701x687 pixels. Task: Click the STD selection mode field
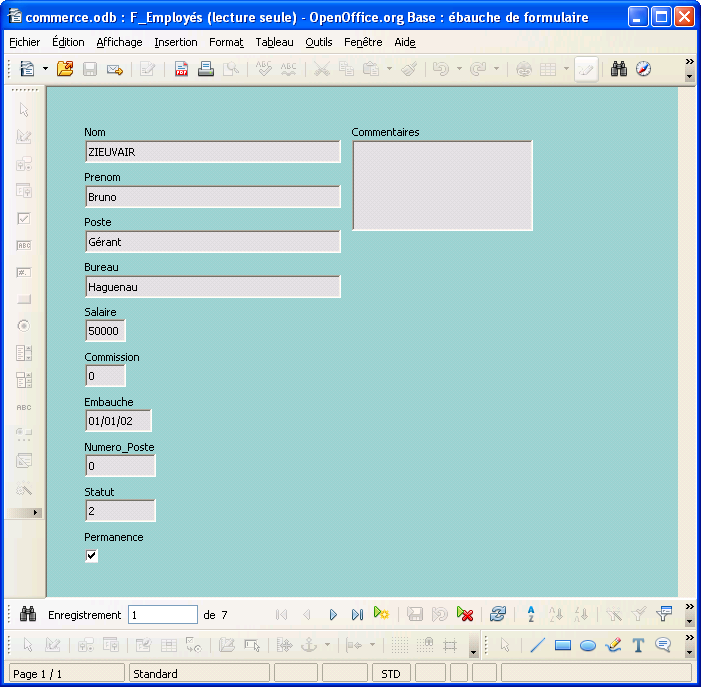(391, 674)
